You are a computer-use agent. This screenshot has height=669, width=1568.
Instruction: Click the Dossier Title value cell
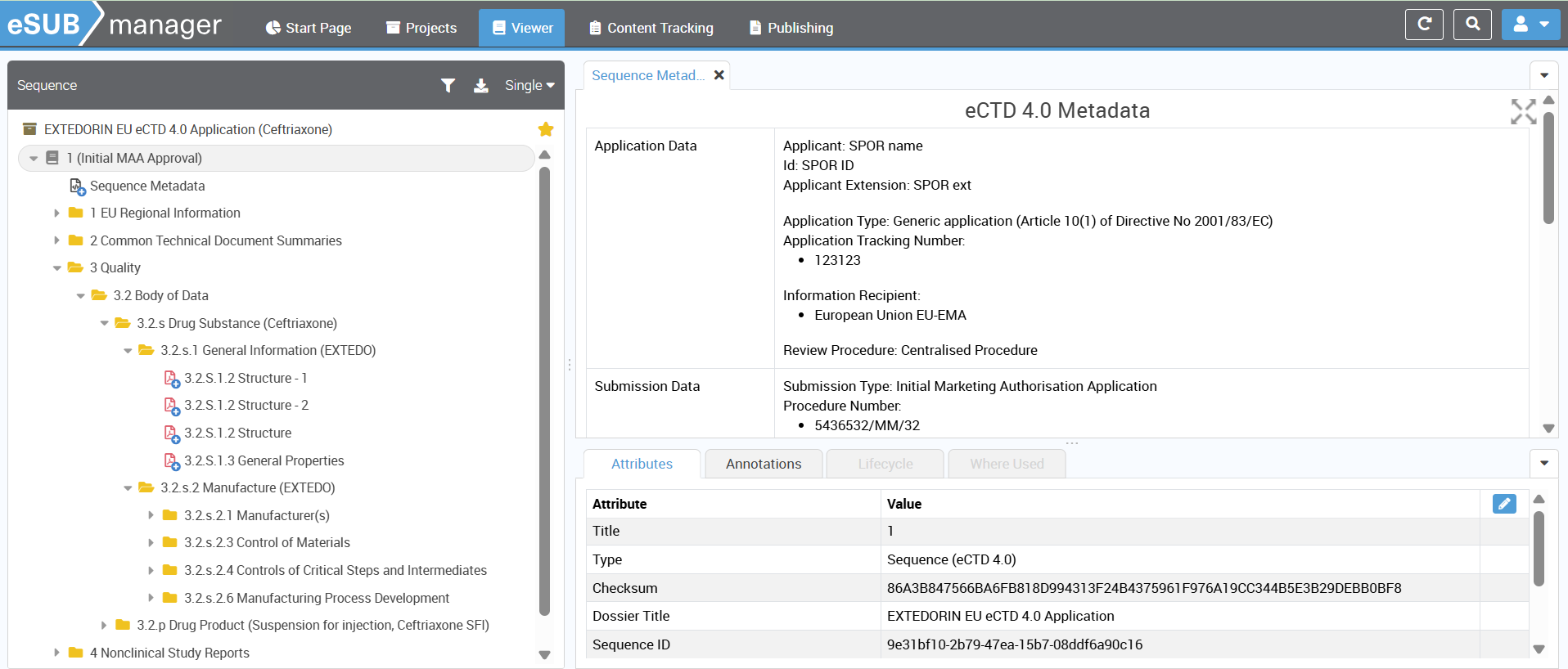click(x=1180, y=616)
